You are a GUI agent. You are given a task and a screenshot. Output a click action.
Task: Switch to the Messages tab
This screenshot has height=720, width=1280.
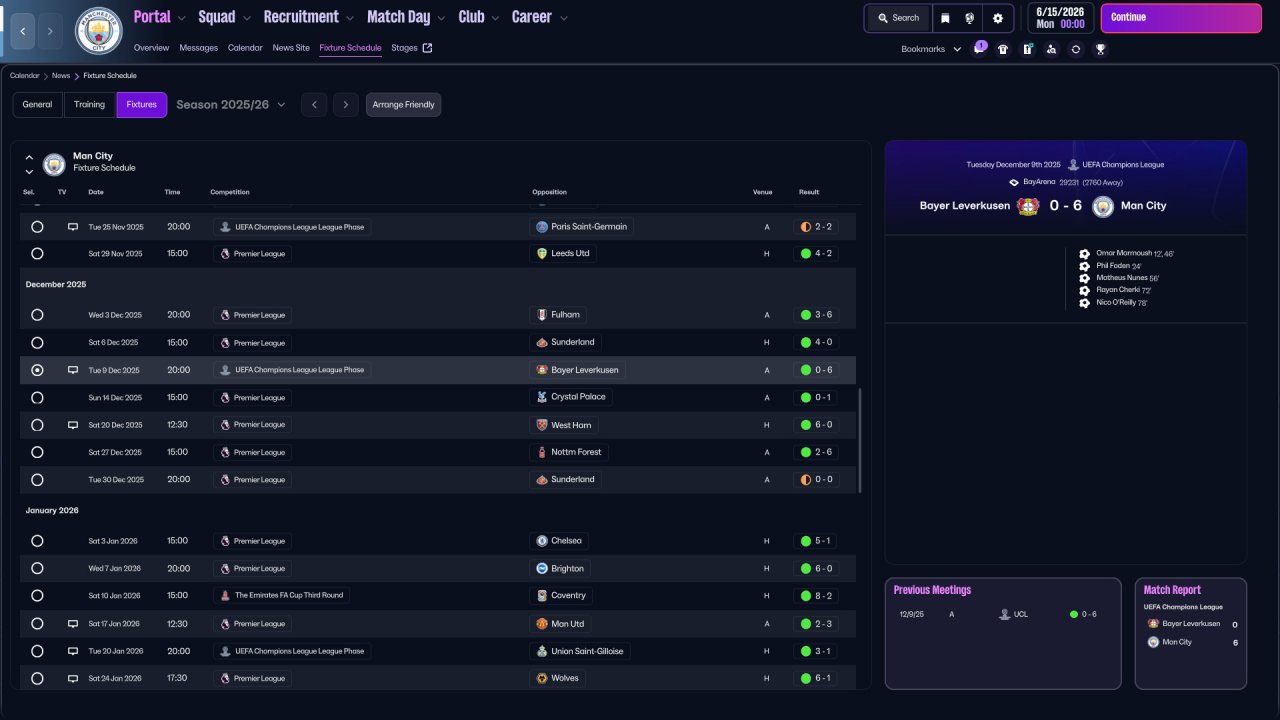click(x=199, y=48)
